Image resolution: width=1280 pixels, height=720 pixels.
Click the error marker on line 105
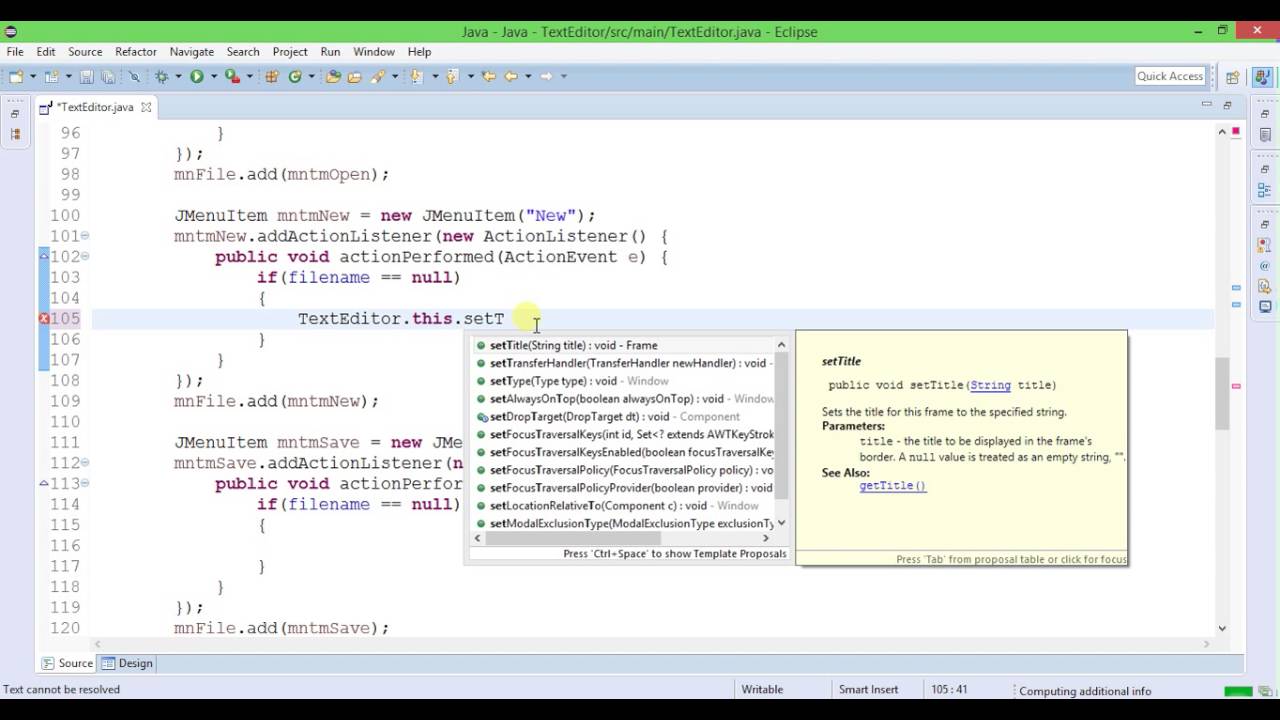[x=44, y=319]
